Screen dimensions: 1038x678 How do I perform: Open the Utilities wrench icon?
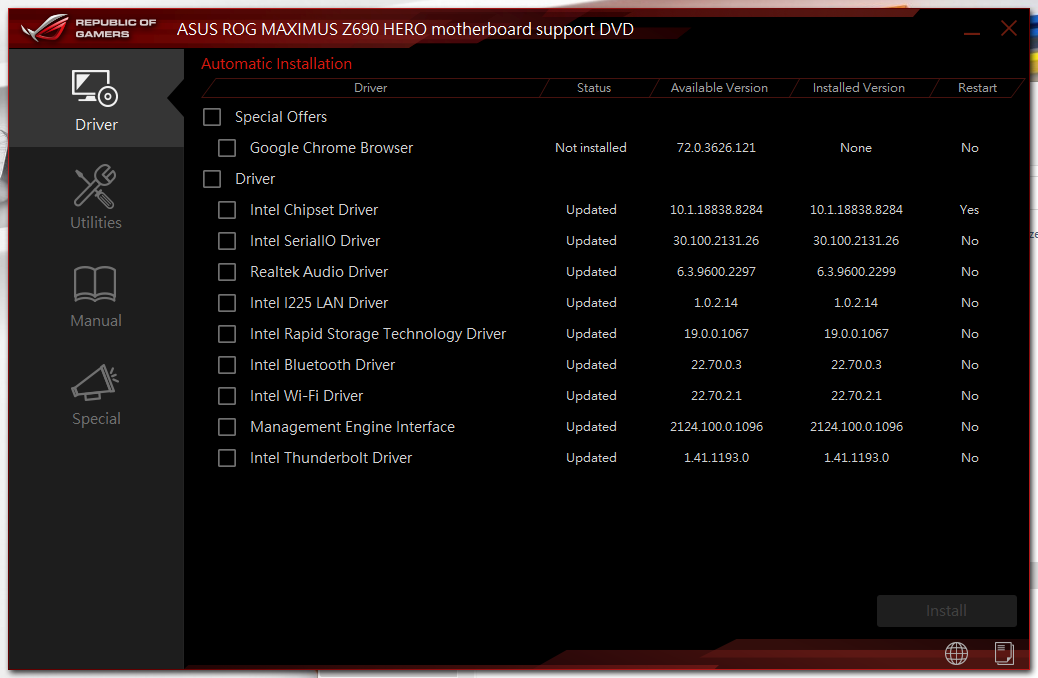[96, 187]
